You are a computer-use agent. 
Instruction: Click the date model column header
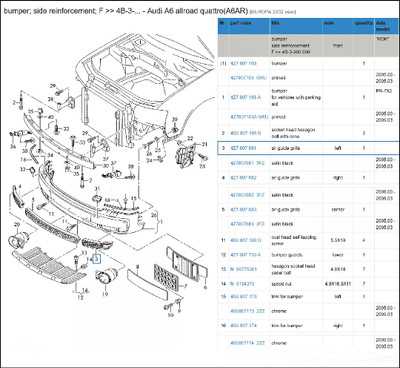click(382, 26)
